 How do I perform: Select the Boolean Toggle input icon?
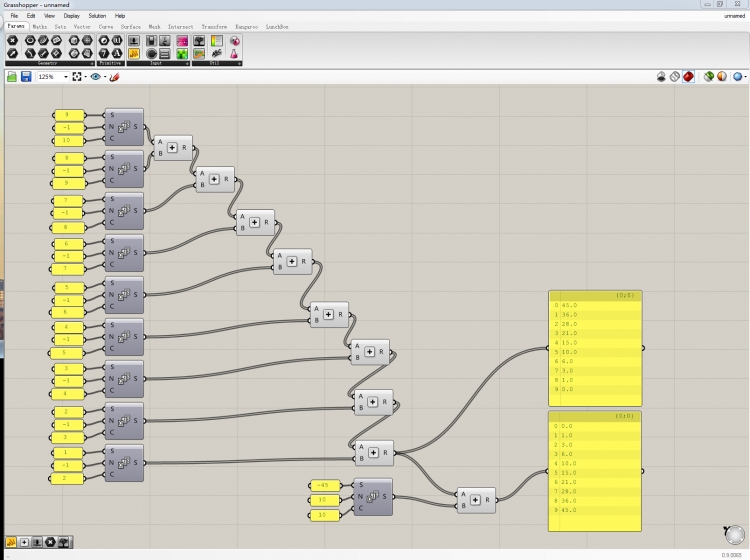click(x=152, y=41)
